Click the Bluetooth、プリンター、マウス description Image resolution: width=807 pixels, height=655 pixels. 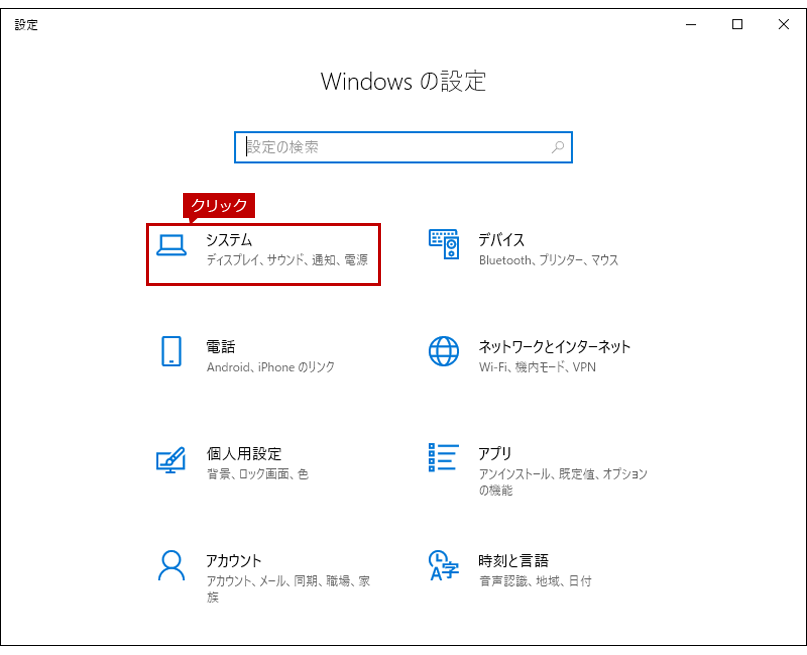pyautogui.click(x=549, y=260)
